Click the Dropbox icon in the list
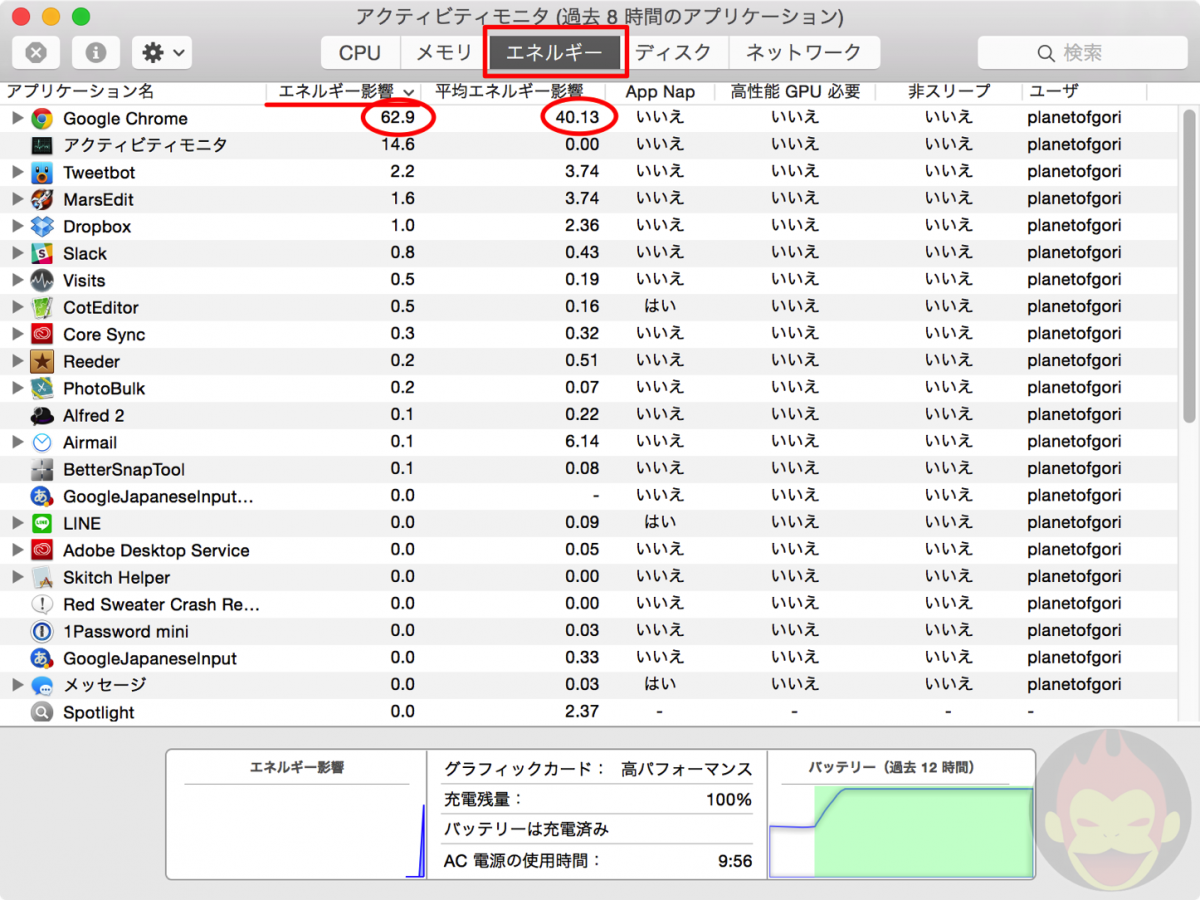 tap(42, 226)
